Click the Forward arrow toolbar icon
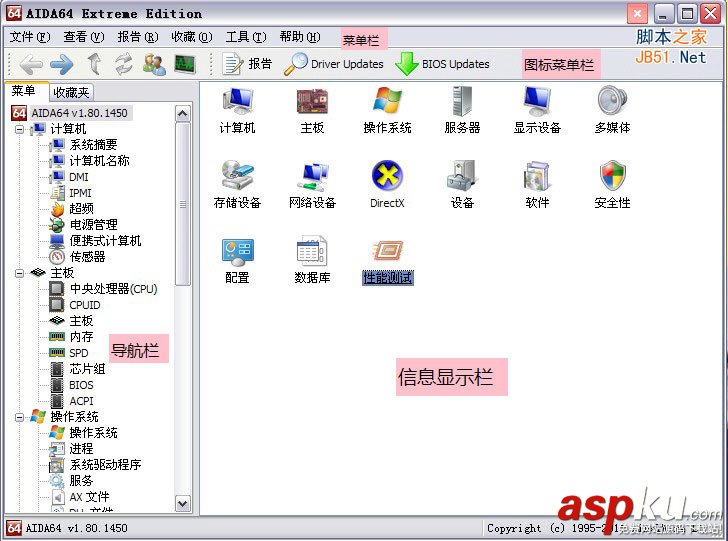 click(61, 65)
